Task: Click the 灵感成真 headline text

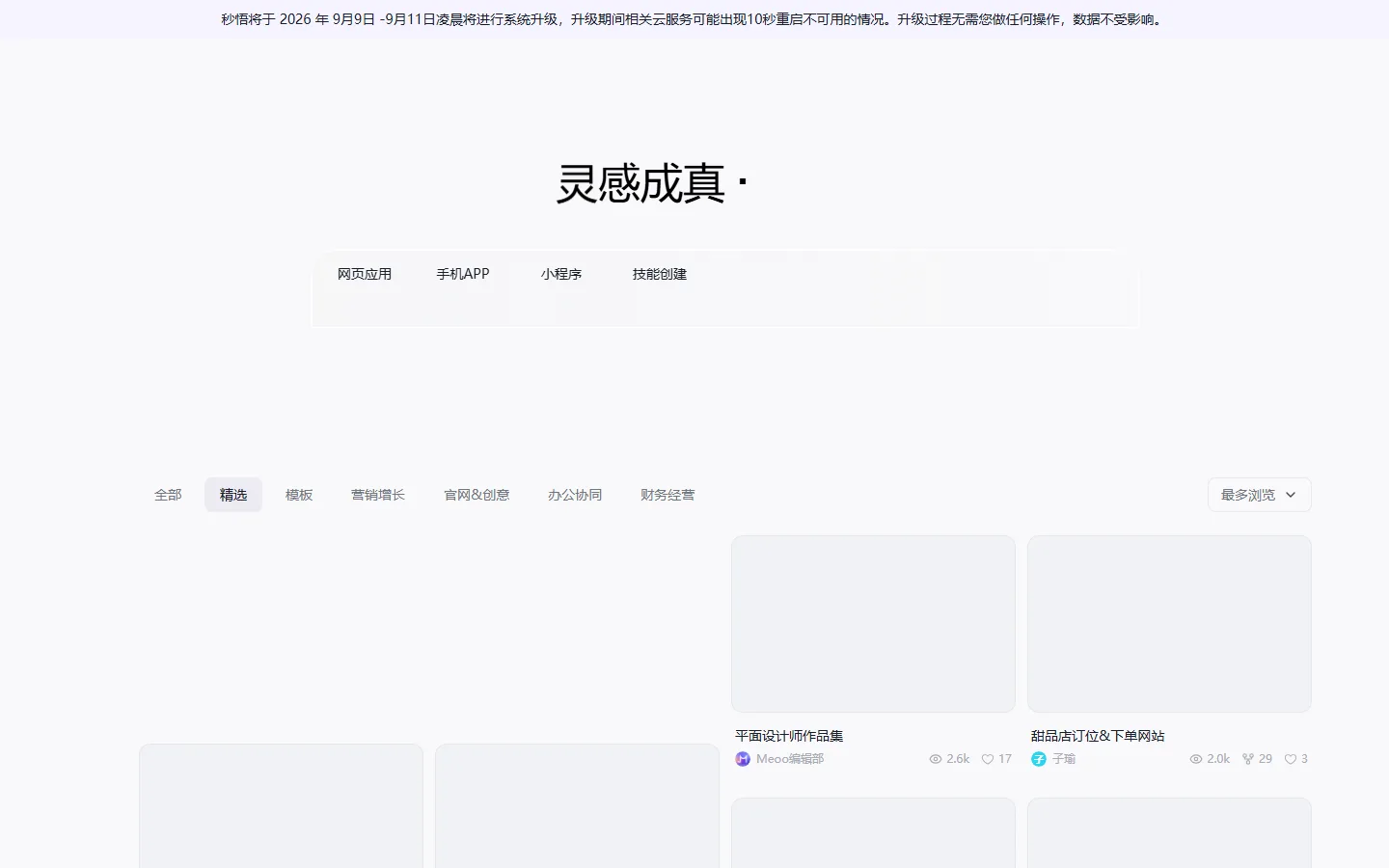Action: (640, 183)
